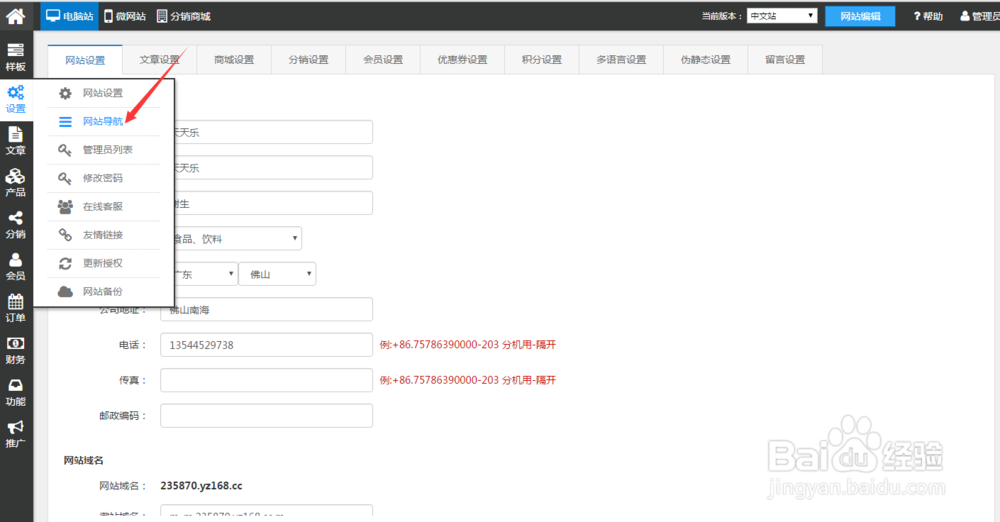Switch to 分销商城 distribution mall
Viewport: 1000px width, 522px height.
pyautogui.click(x=184, y=16)
